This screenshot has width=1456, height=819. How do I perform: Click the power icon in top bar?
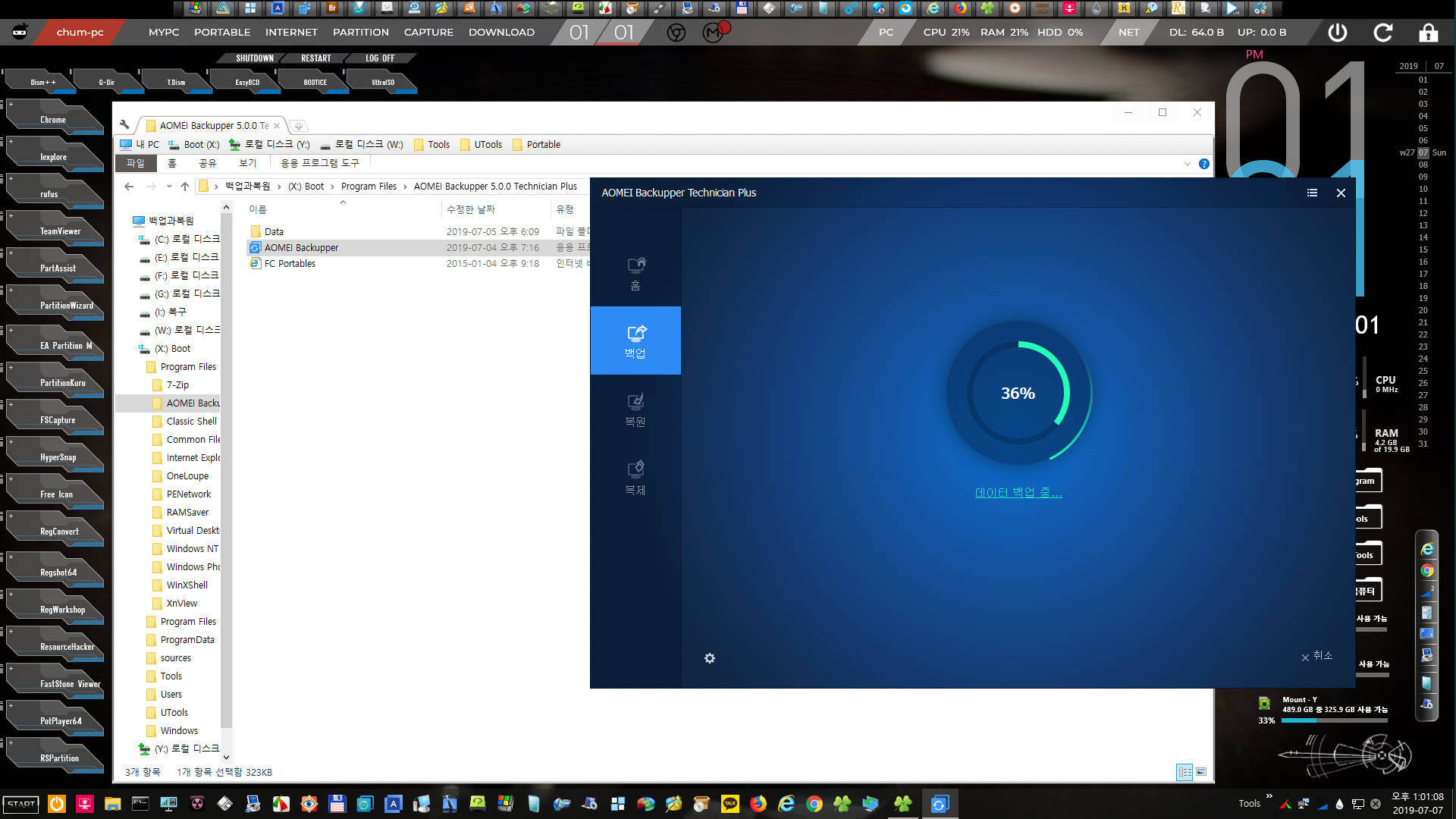(1338, 33)
